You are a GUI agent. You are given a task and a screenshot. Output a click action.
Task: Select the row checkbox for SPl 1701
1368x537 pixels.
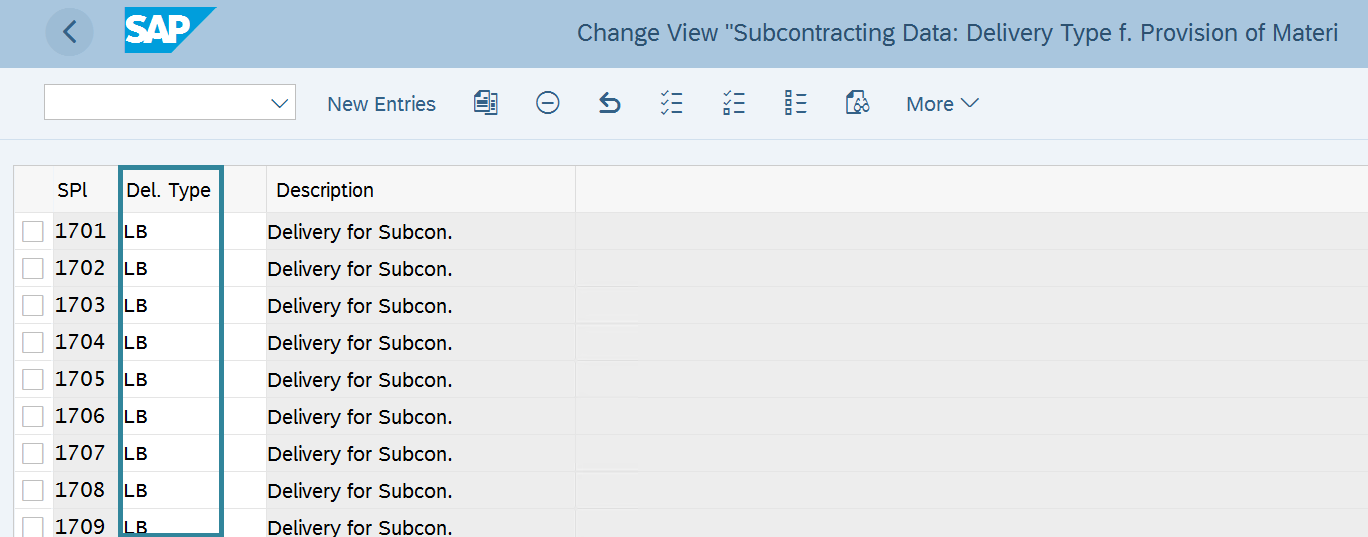pos(33,232)
